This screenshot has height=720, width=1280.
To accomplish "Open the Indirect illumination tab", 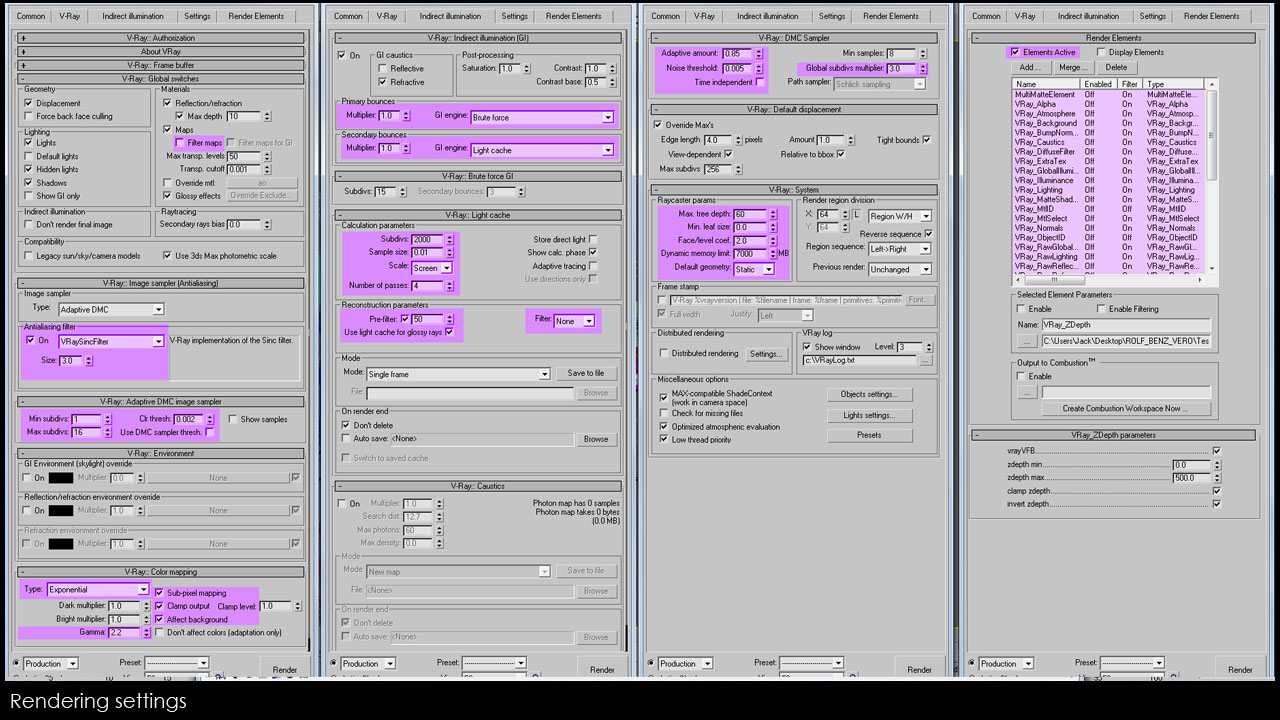I will click(x=133, y=15).
